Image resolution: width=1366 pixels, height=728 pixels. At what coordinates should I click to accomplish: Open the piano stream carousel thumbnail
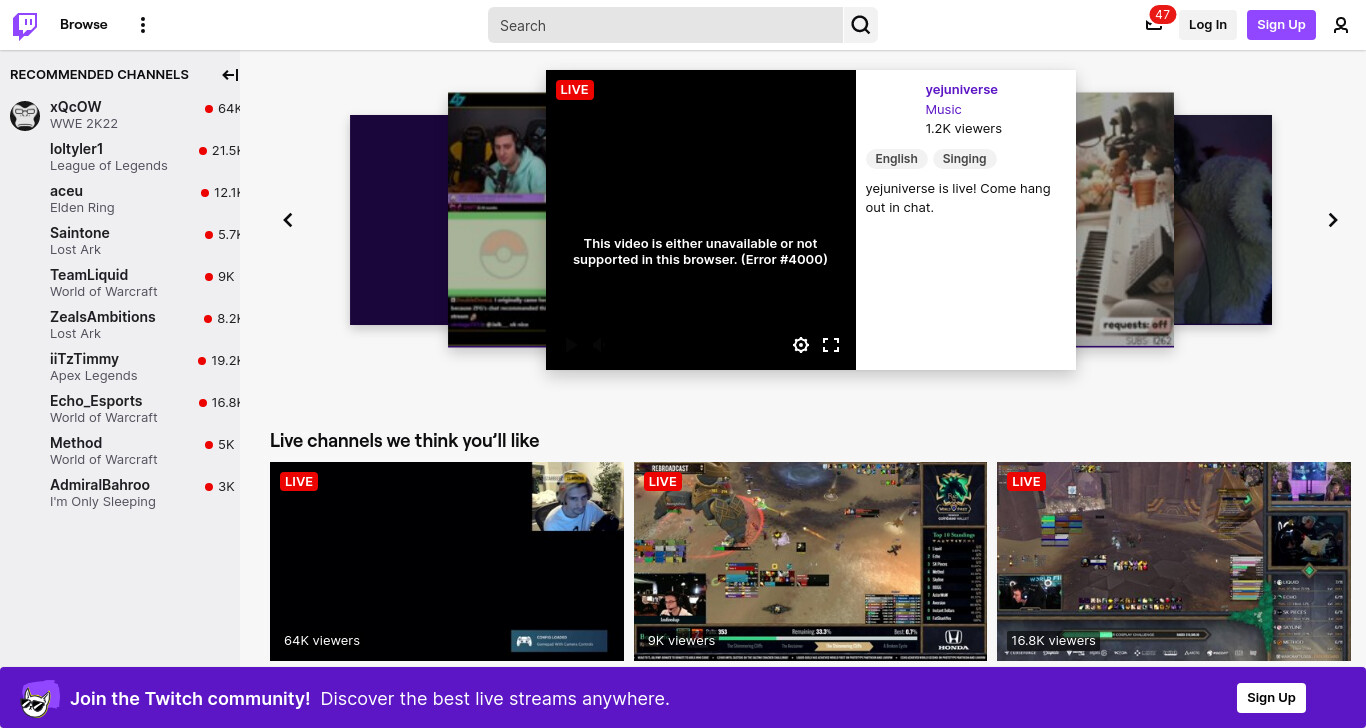[1124, 220]
